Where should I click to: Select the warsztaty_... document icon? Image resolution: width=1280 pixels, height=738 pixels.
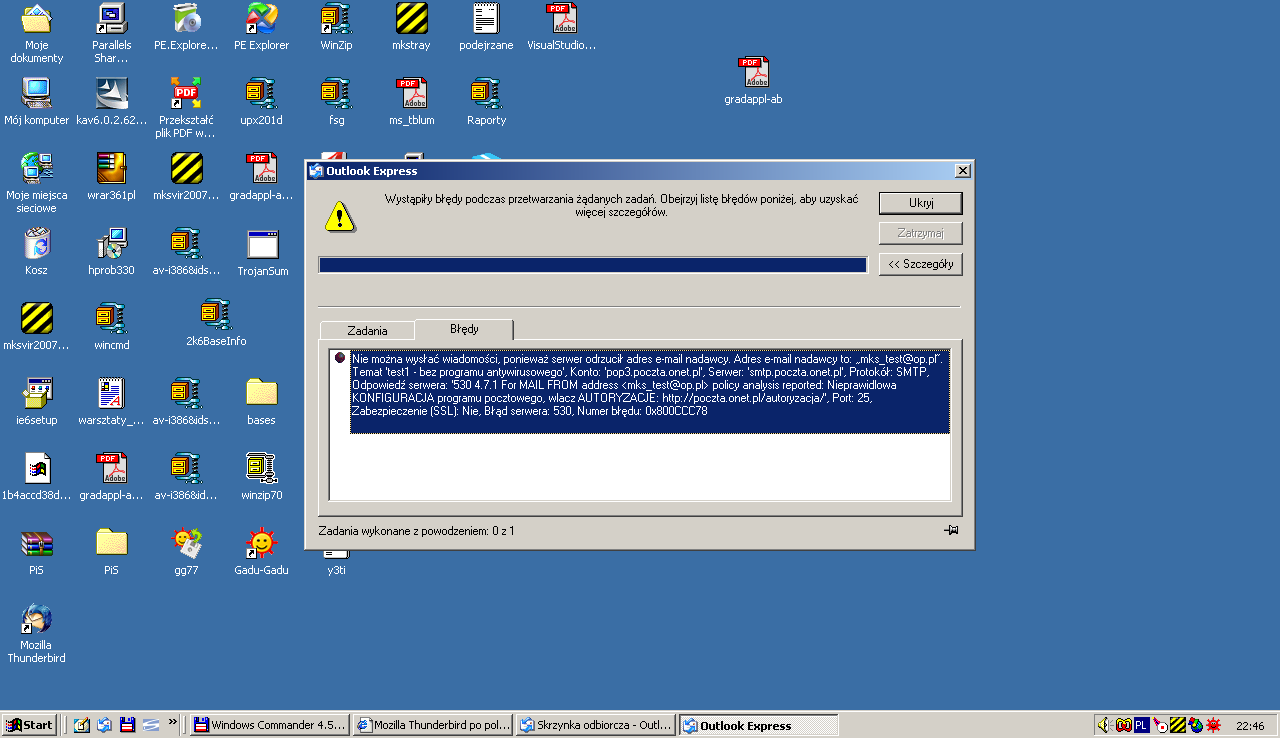112,402
